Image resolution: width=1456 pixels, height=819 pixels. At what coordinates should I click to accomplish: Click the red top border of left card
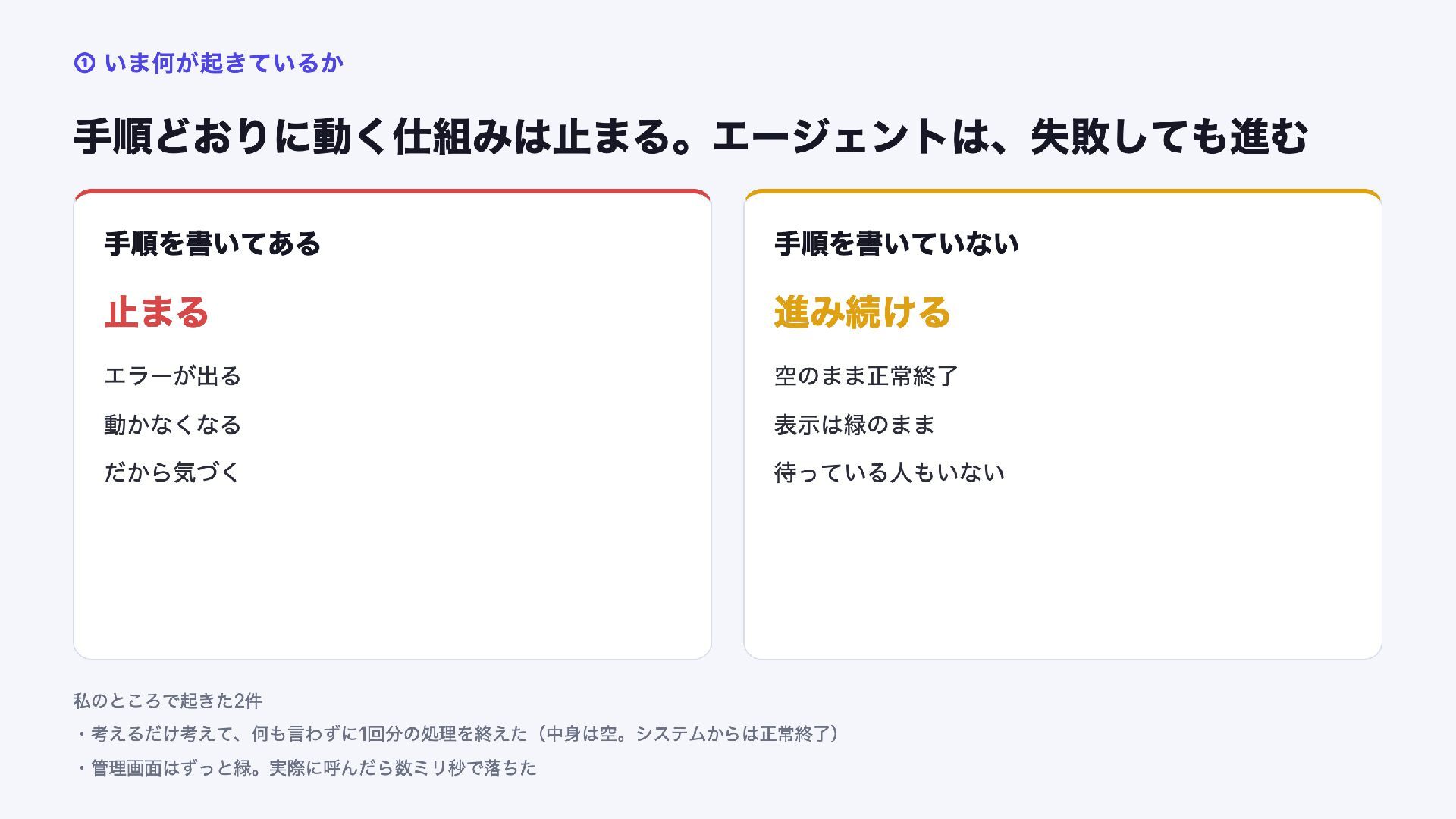392,191
